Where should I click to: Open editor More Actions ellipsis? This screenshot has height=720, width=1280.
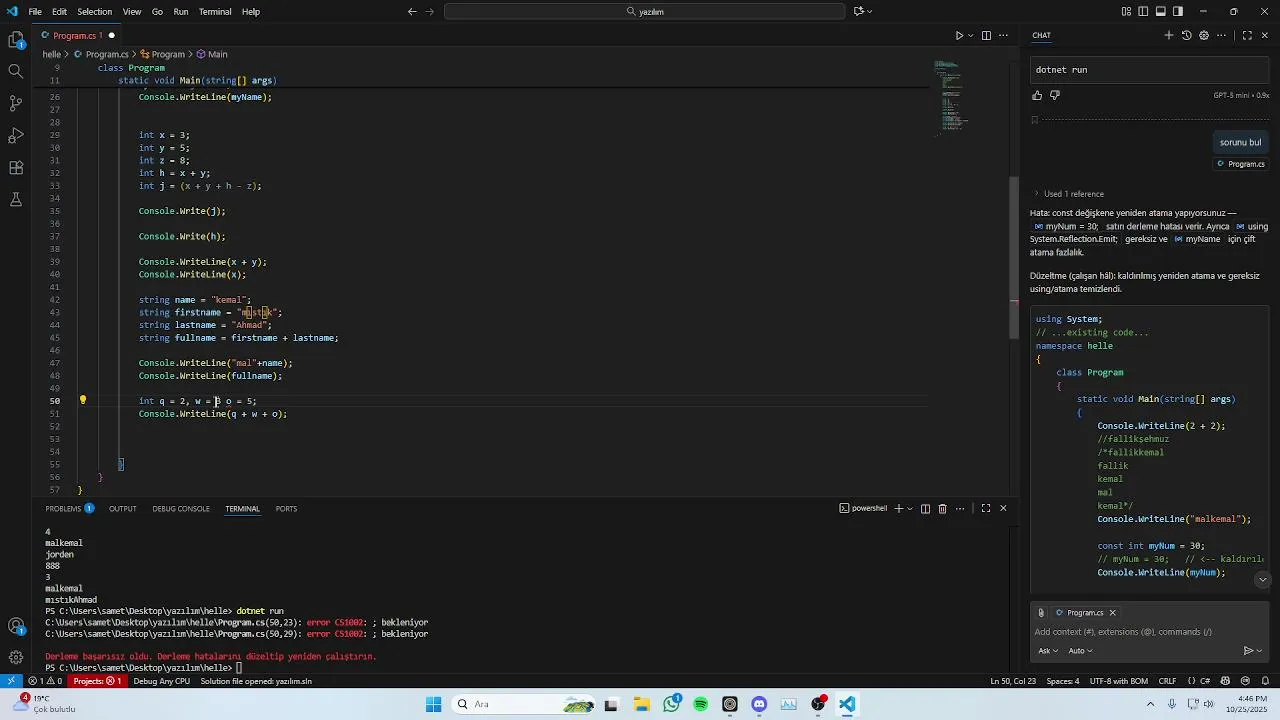(1003, 36)
